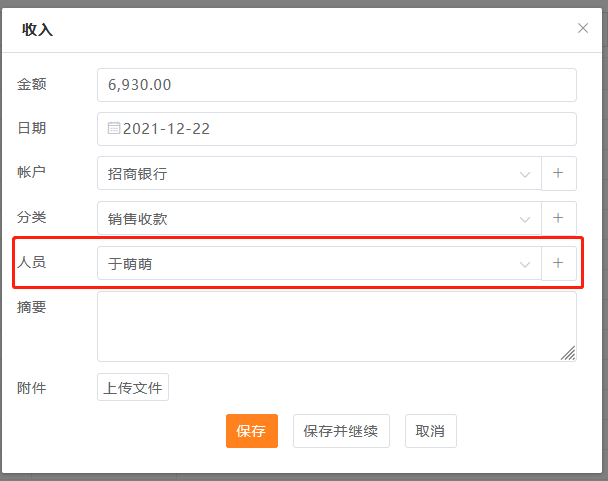Click the 金额 amount input field
608x481 pixels.
tap(336, 85)
